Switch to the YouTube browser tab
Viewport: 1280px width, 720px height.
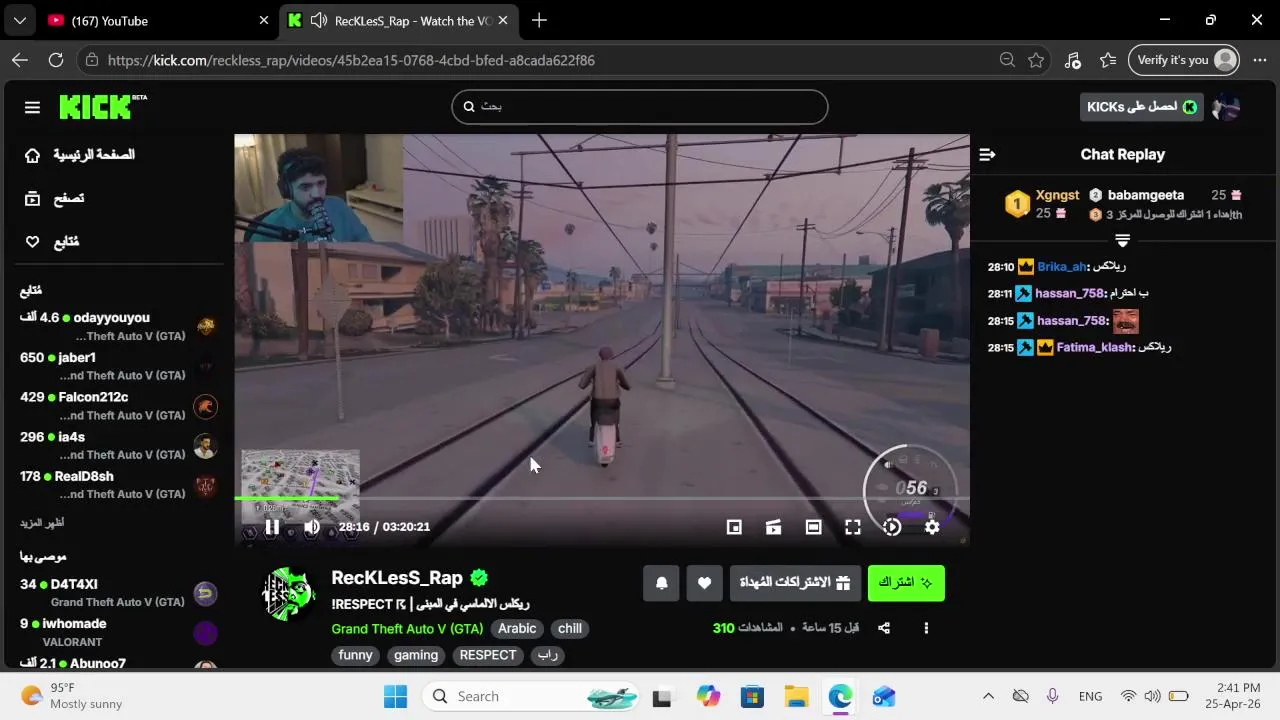tap(158, 20)
